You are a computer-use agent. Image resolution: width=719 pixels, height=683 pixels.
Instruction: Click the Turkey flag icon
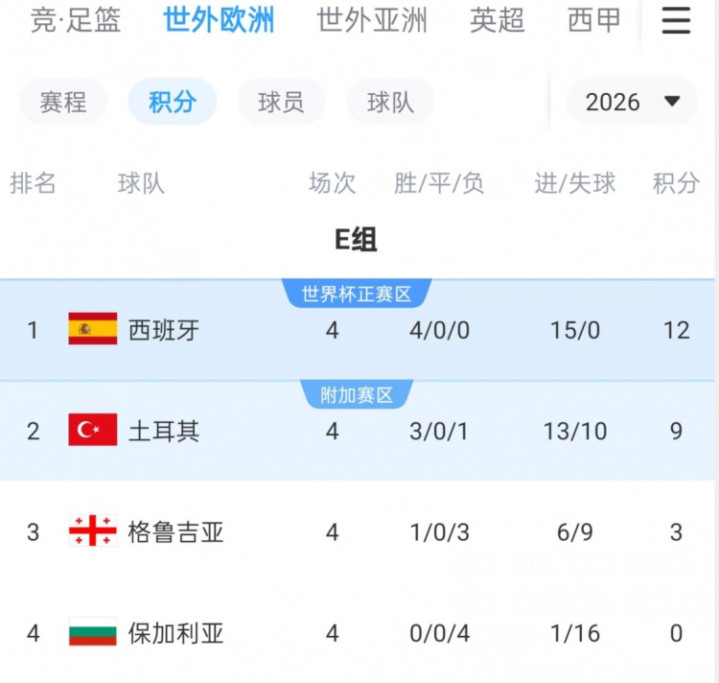click(92, 430)
